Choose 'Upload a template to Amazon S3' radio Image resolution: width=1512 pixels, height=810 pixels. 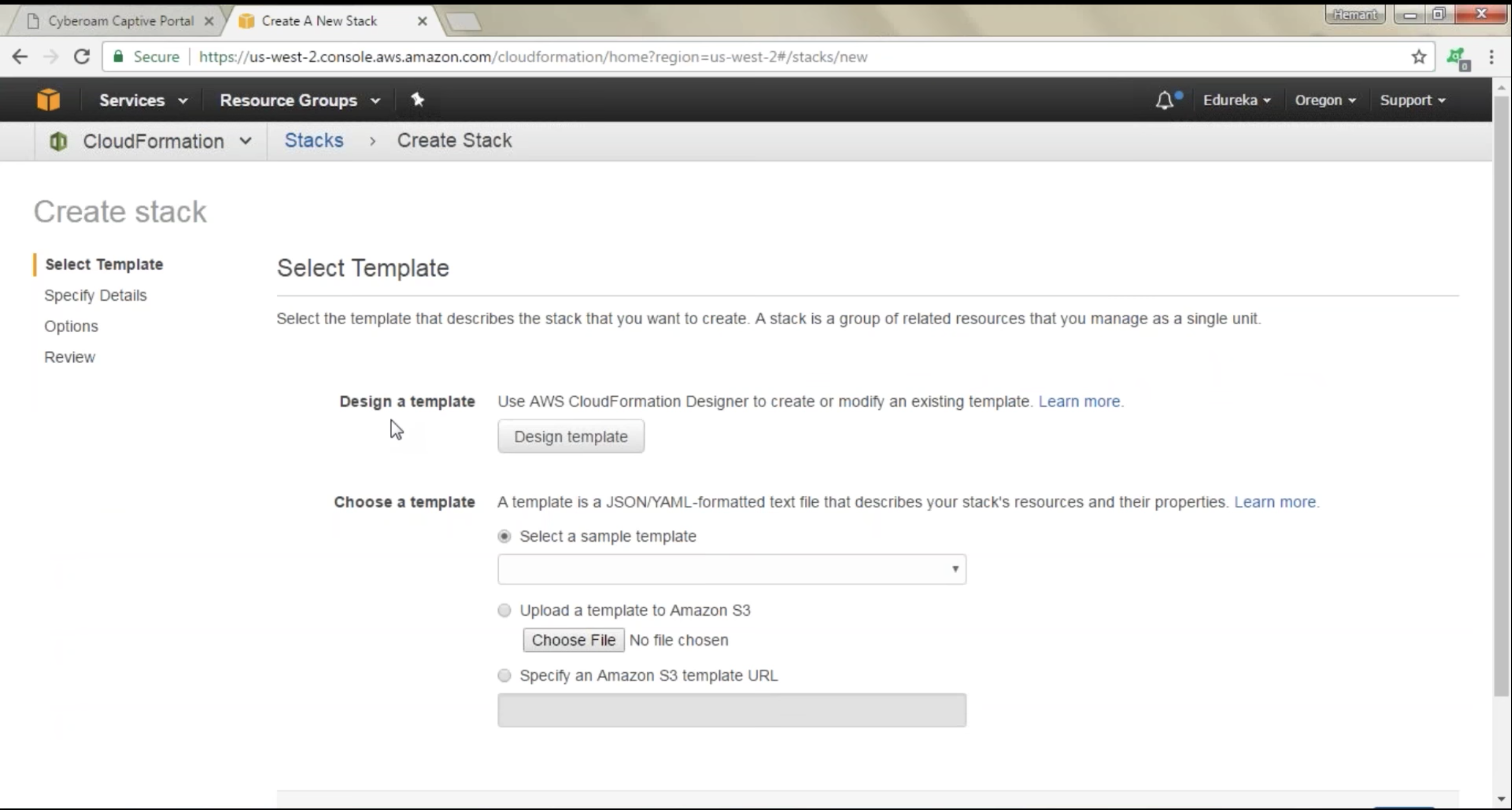[x=504, y=610]
